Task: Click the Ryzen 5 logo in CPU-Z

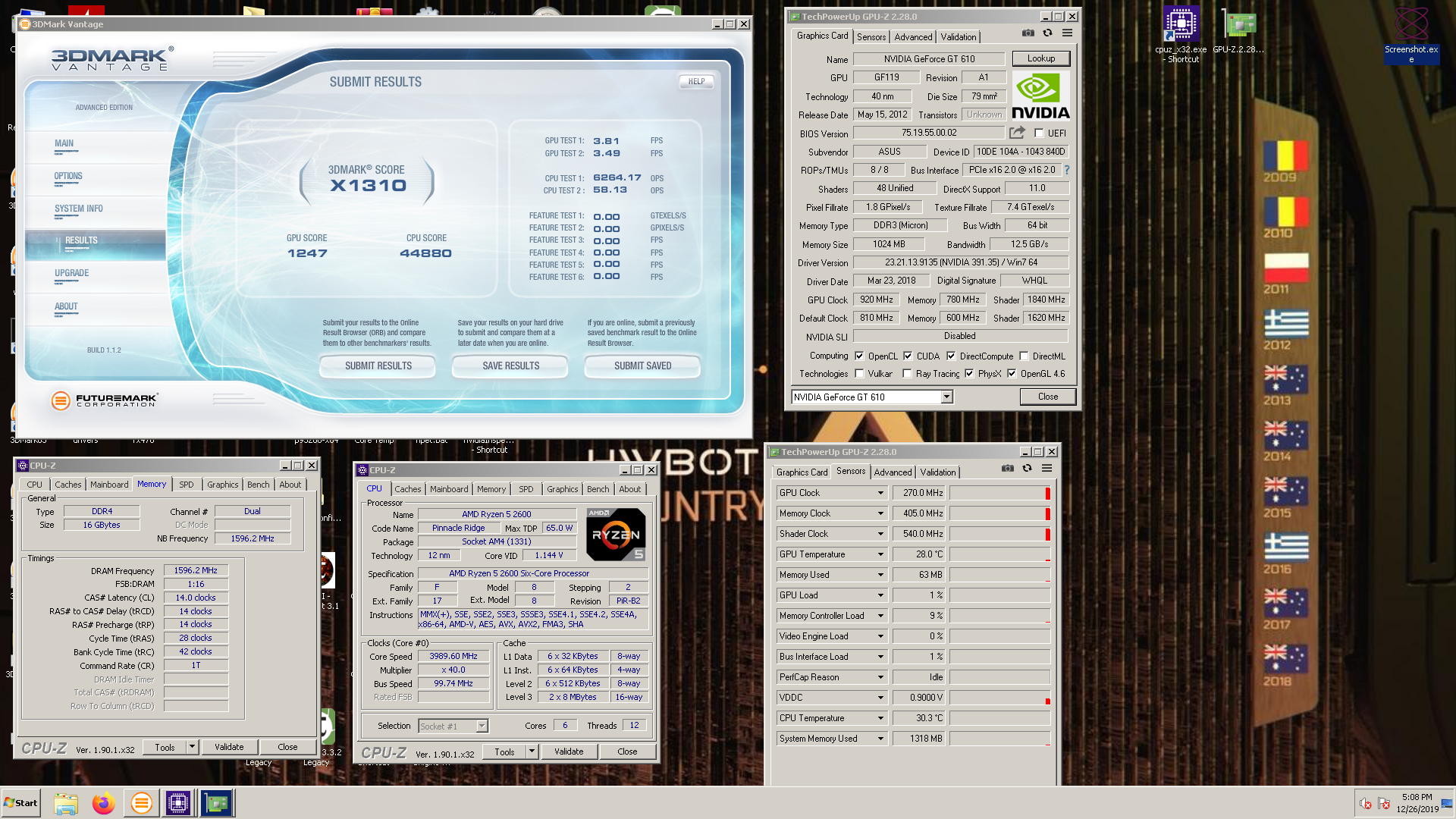Action: click(x=616, y=535)
